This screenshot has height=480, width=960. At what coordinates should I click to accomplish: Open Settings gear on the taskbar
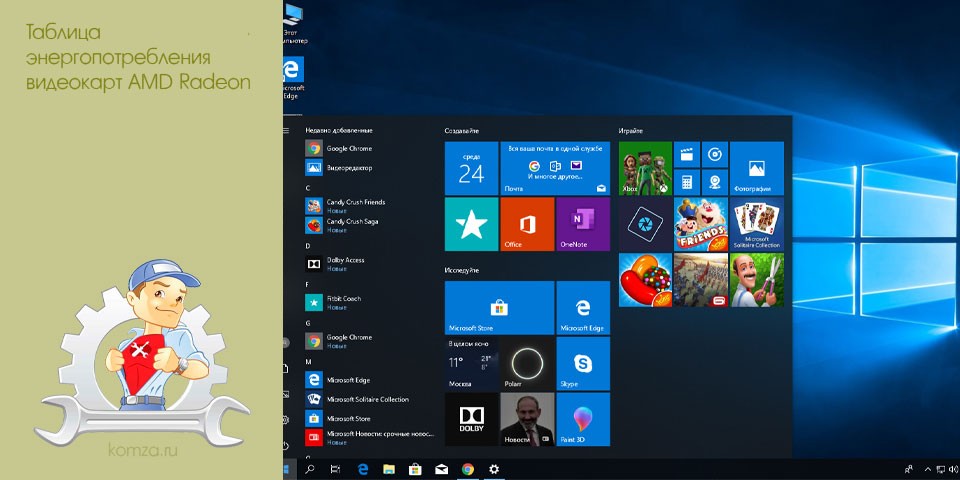(x=494, y=470)
